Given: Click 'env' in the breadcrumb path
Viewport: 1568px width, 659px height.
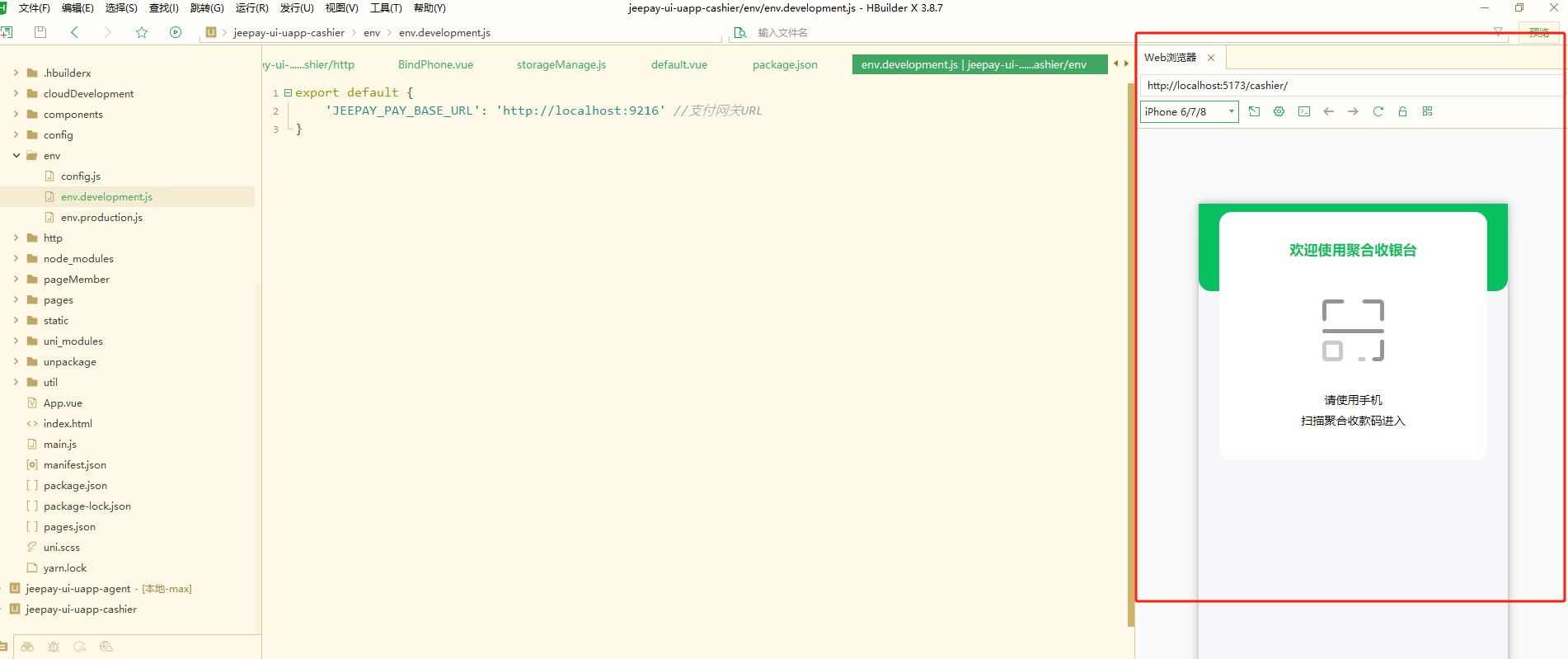Looking at the screenshot, I should [372, 33].
